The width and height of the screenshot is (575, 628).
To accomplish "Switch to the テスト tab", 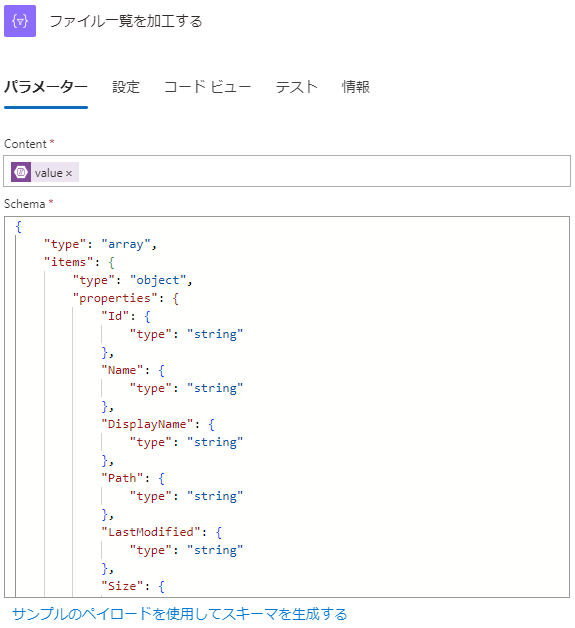I will 296,87.
